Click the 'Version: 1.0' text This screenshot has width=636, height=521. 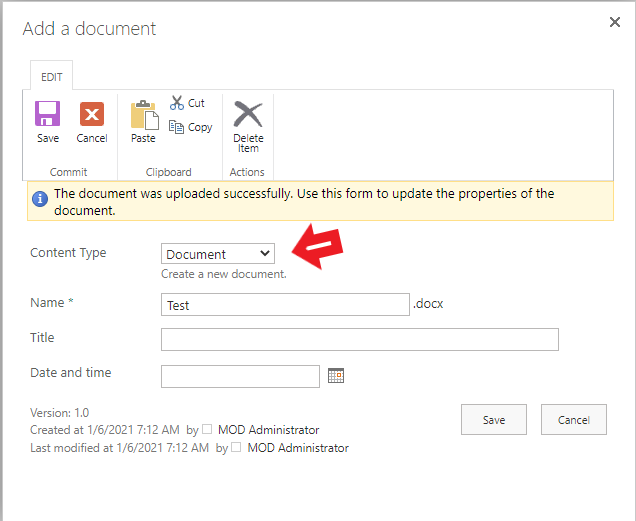tap(60, 413)
